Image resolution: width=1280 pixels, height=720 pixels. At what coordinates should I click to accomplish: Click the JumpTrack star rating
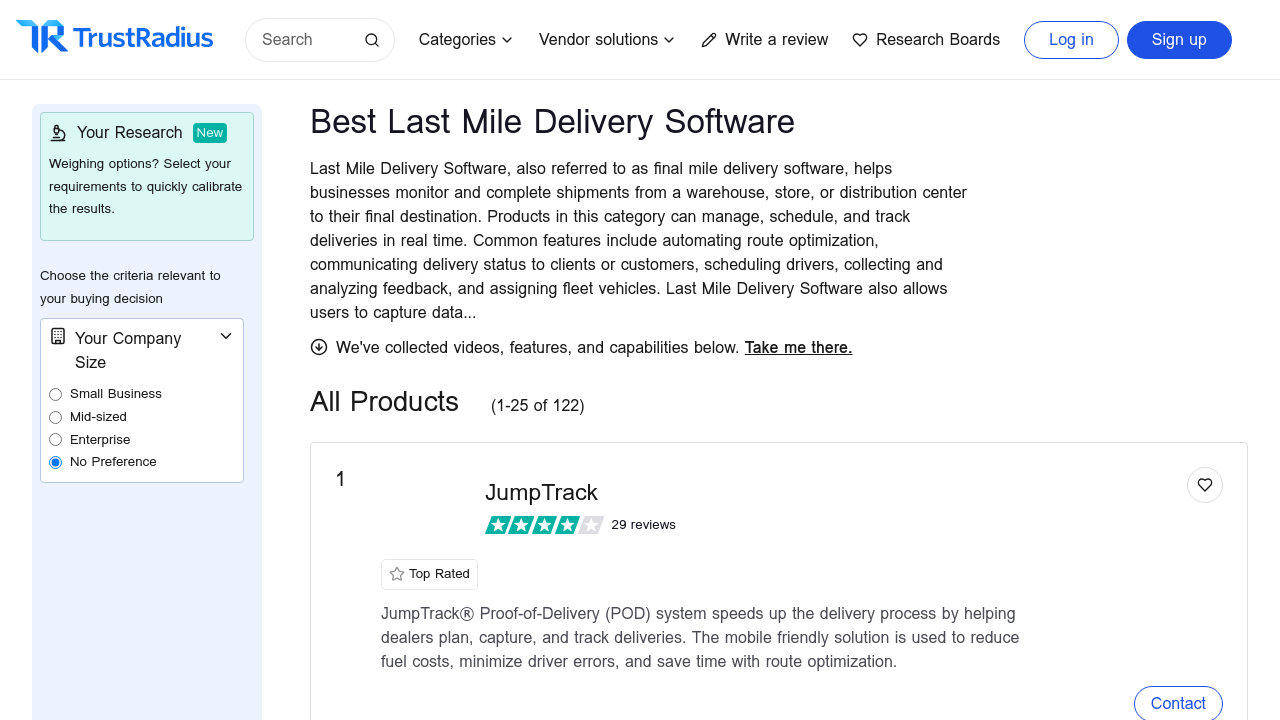point(544,525)
